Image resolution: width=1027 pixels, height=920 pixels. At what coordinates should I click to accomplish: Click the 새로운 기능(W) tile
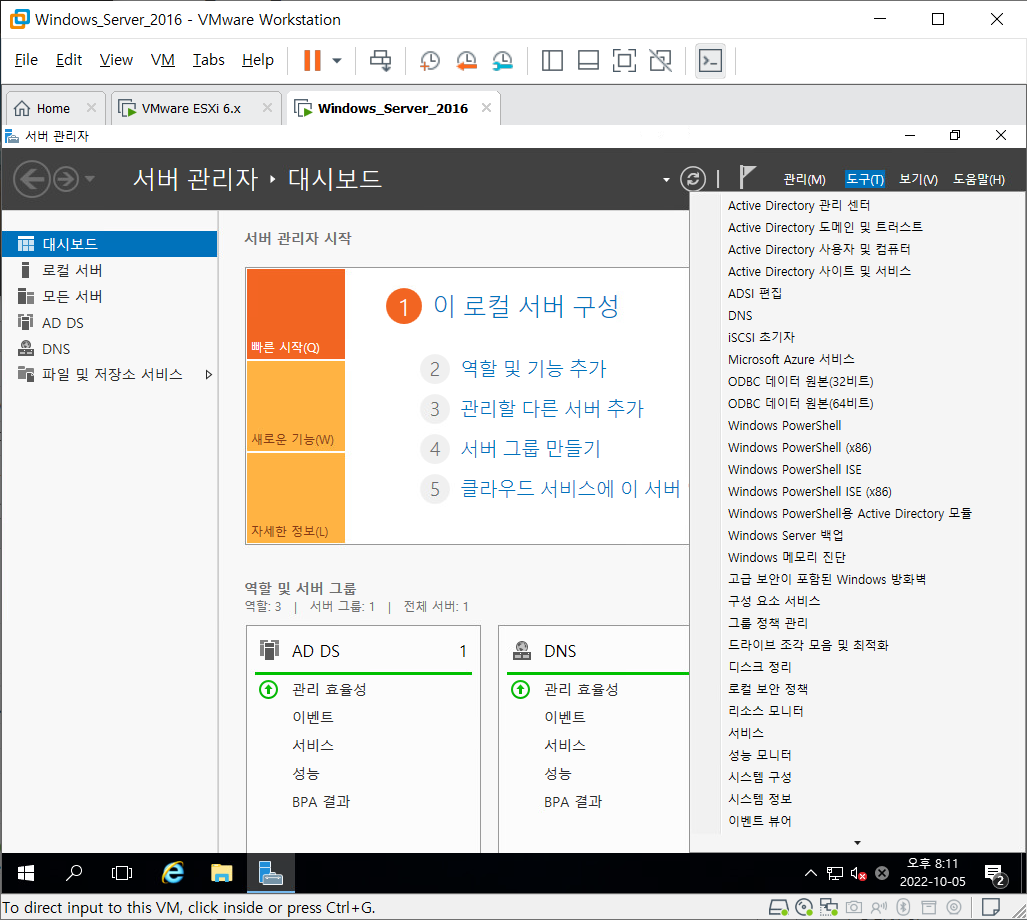[x=296, y=406]
